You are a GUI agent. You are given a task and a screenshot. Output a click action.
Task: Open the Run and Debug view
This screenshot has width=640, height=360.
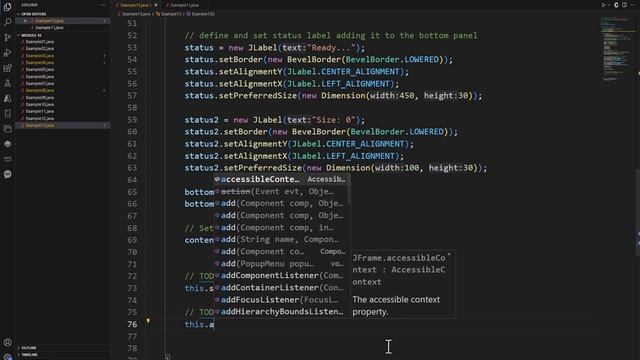(7, 53)
